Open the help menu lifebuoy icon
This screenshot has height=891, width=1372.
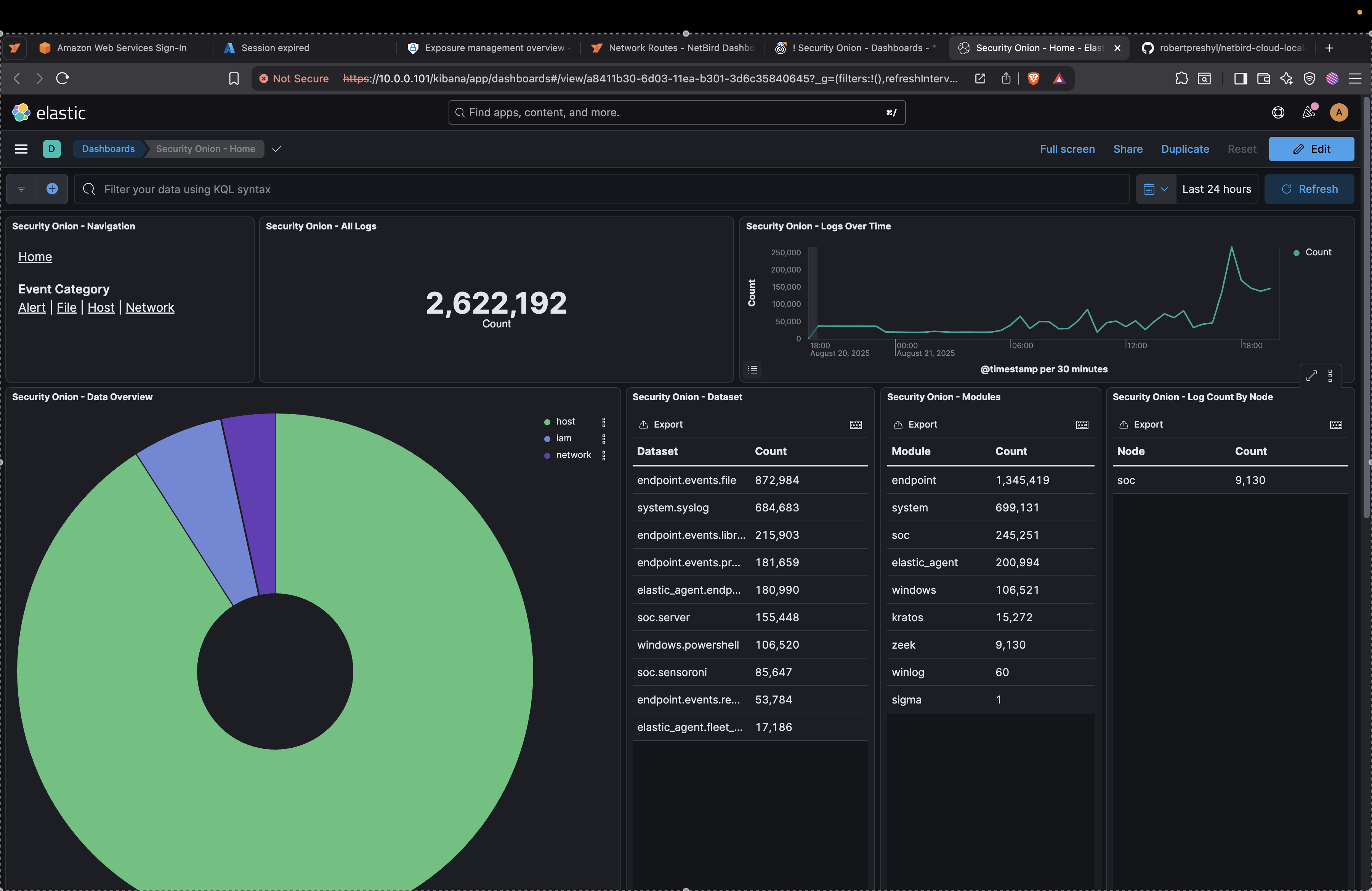coord(1277,112)
